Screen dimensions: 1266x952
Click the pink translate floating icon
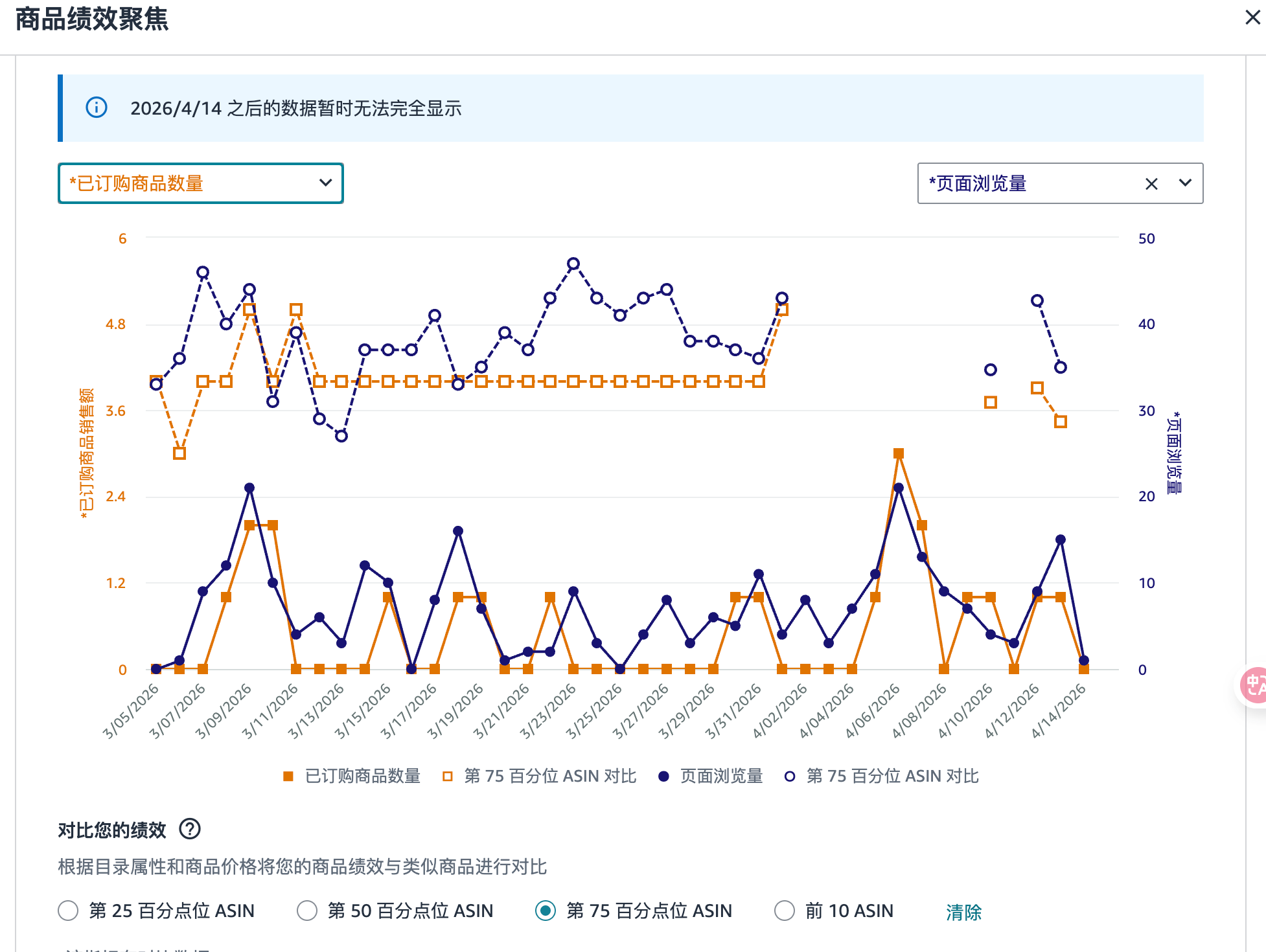tap(1255, 685)
